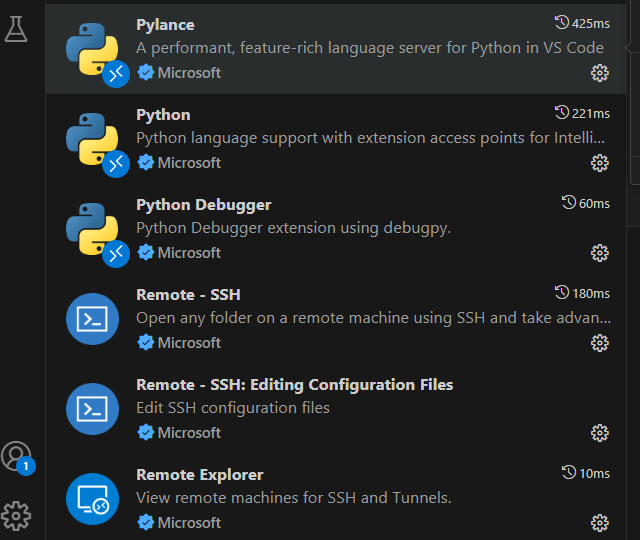Select the Remote Explorer extension title
Screen dimensions: 640x540
click(200, 475)
